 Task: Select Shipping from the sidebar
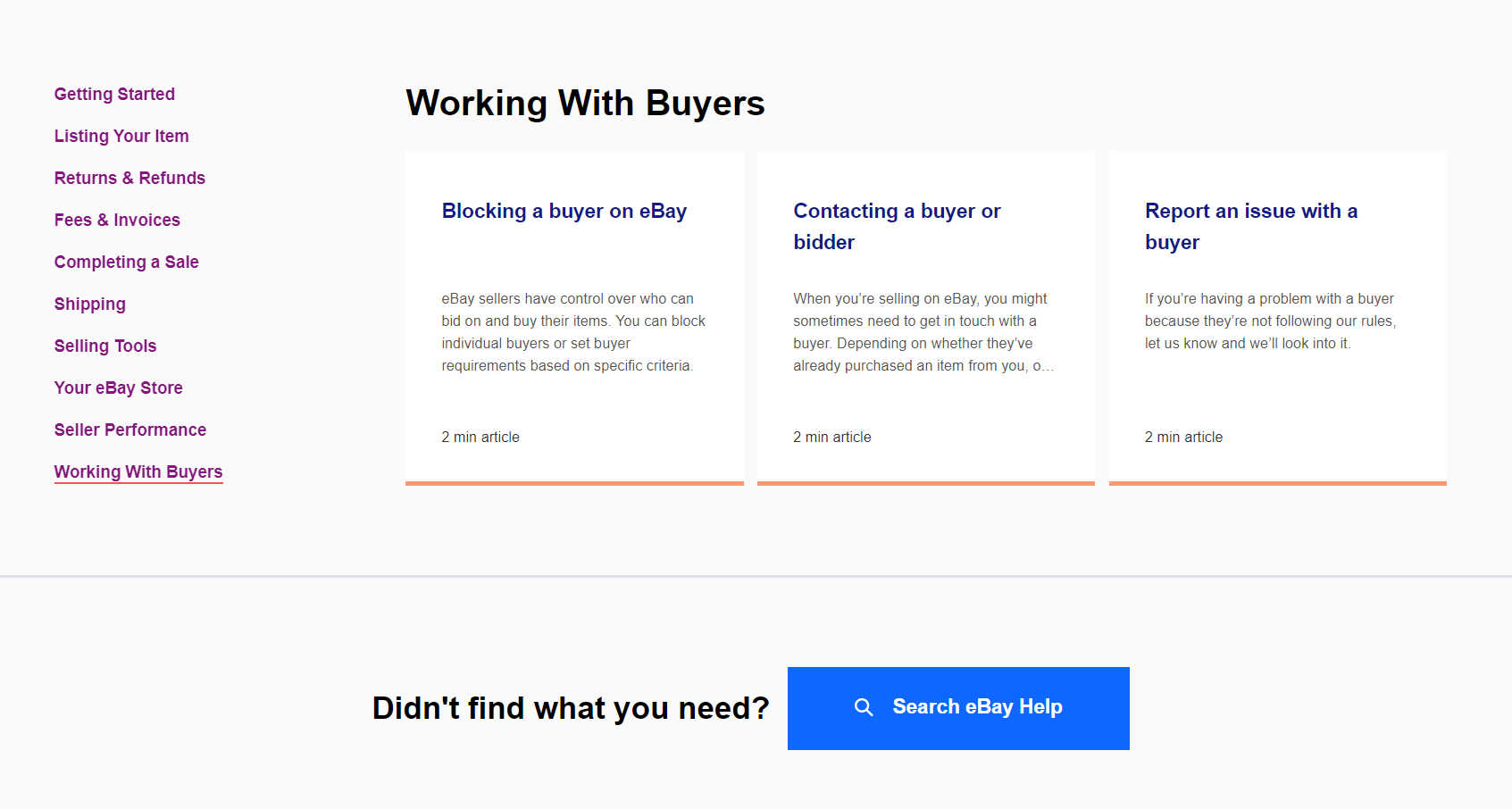pyautogui.click(x=89, y=304)
